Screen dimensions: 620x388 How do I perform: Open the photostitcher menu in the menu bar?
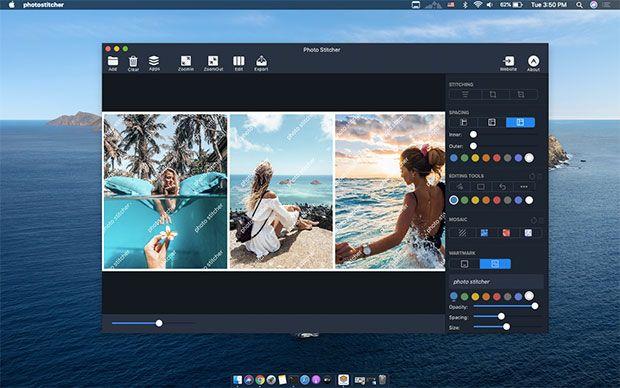[43, 5]
